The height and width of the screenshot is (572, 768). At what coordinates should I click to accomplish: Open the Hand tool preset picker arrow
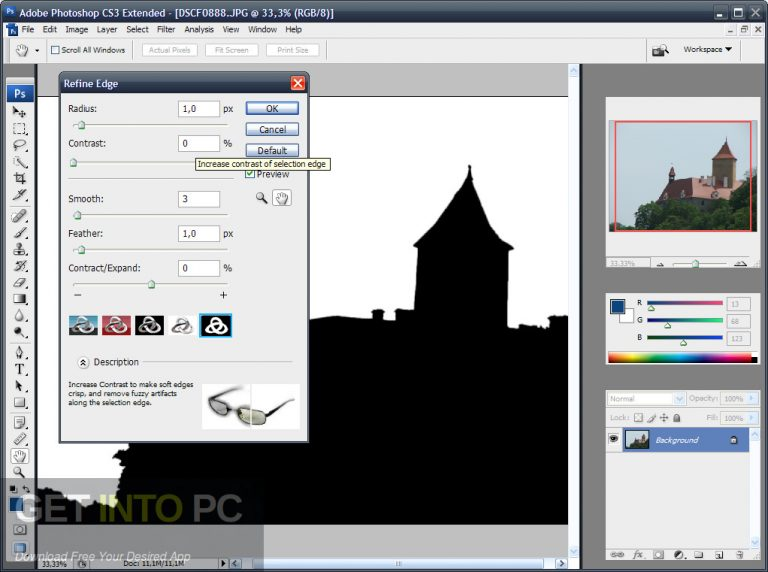coord(37,50)
